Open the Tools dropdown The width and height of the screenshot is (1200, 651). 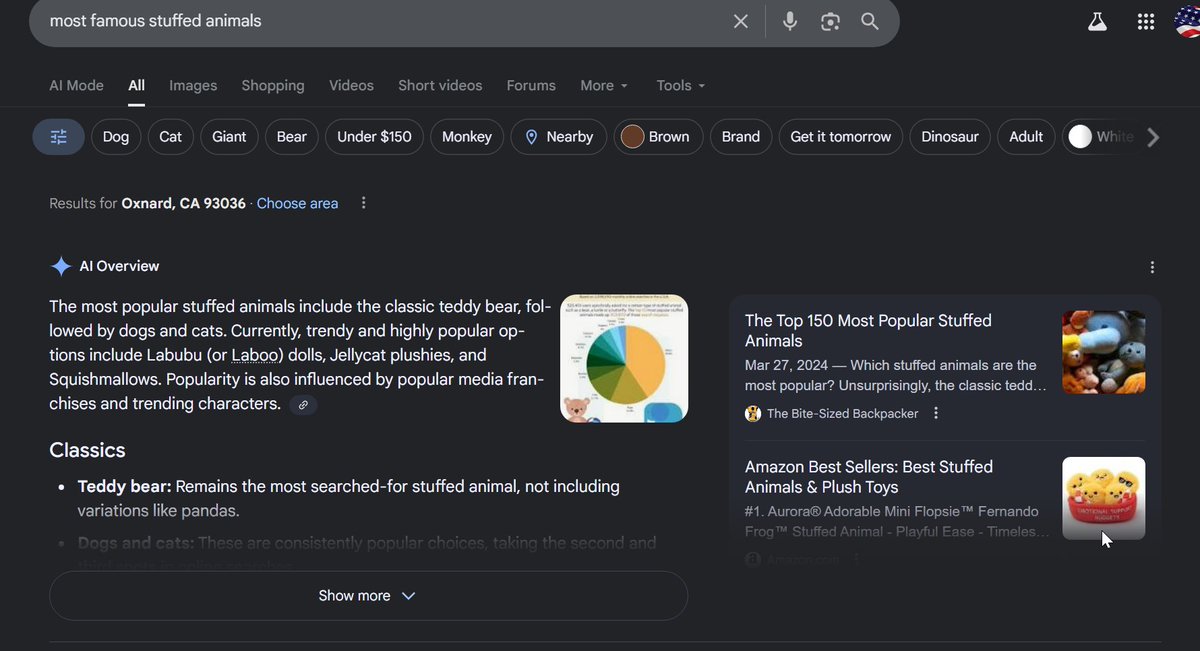681,86
